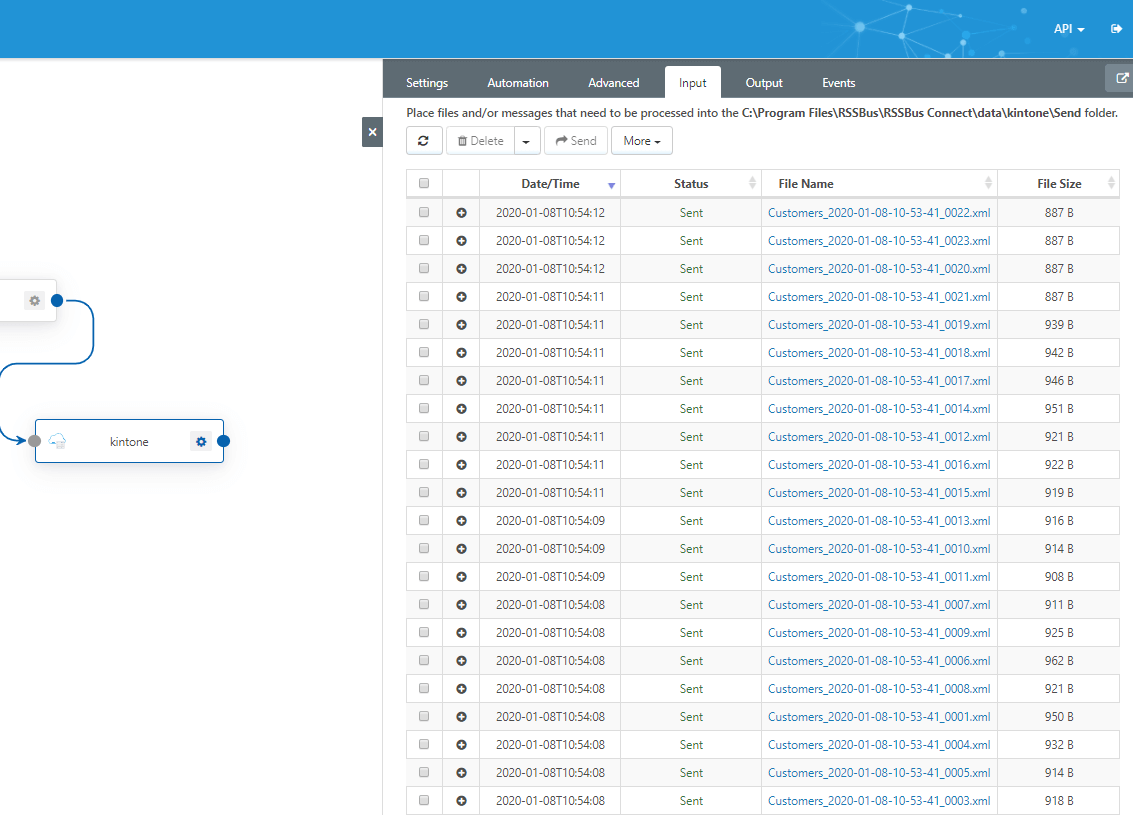Click the refresh icon in the Input toolbar
Image resolution: width=1134 pixels, height=816 pixels.
click(424, 141)
